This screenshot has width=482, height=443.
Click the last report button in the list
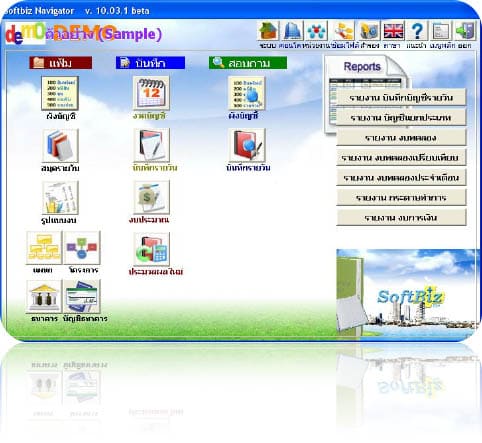(x=401, y=218)
